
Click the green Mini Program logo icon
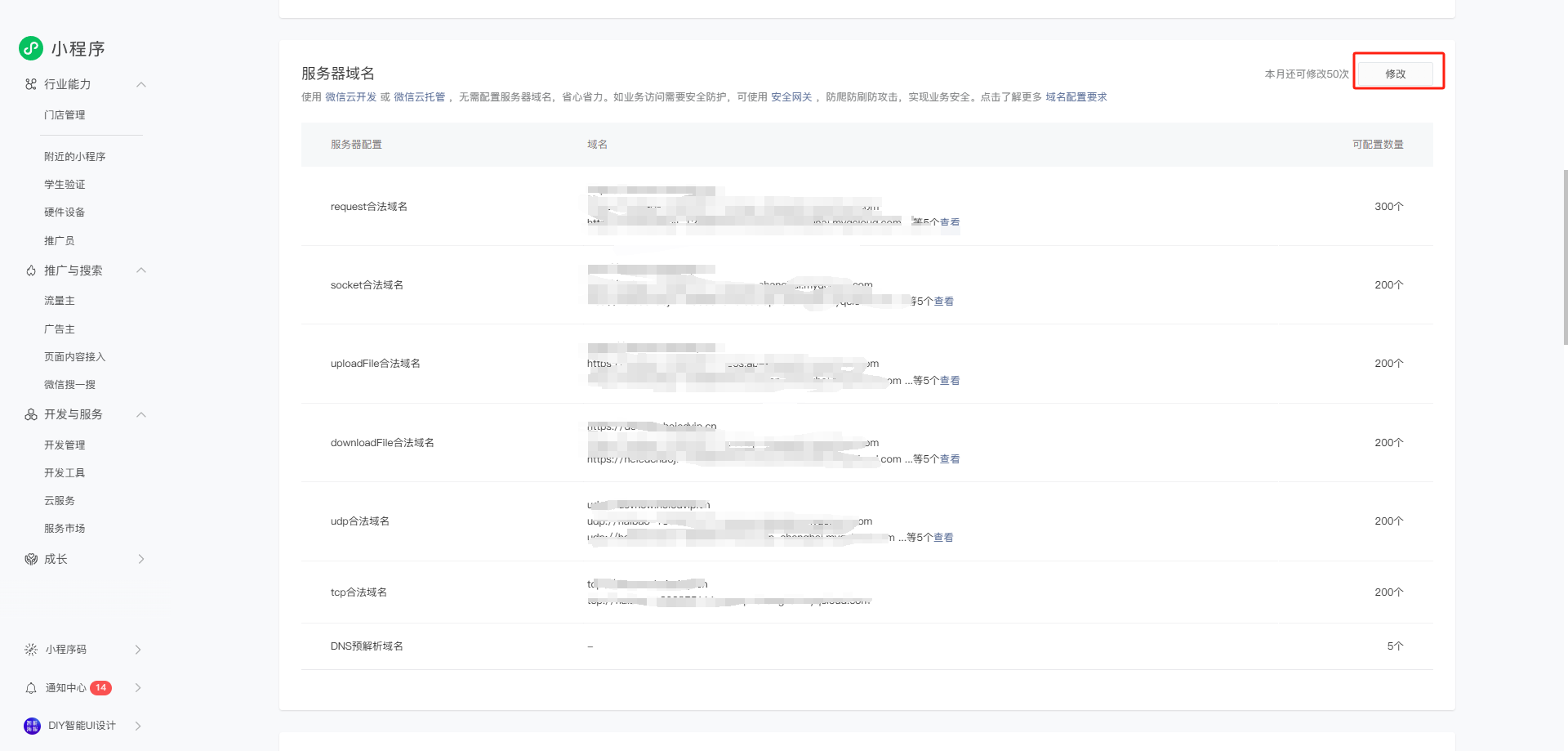click(x=31, y=48)
